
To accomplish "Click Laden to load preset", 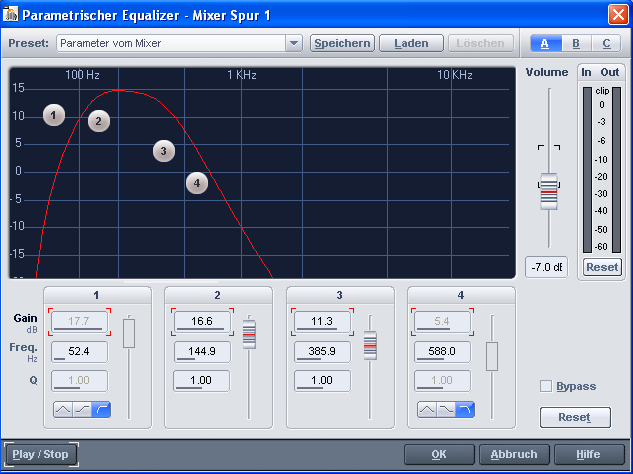I will click(411, 43).
